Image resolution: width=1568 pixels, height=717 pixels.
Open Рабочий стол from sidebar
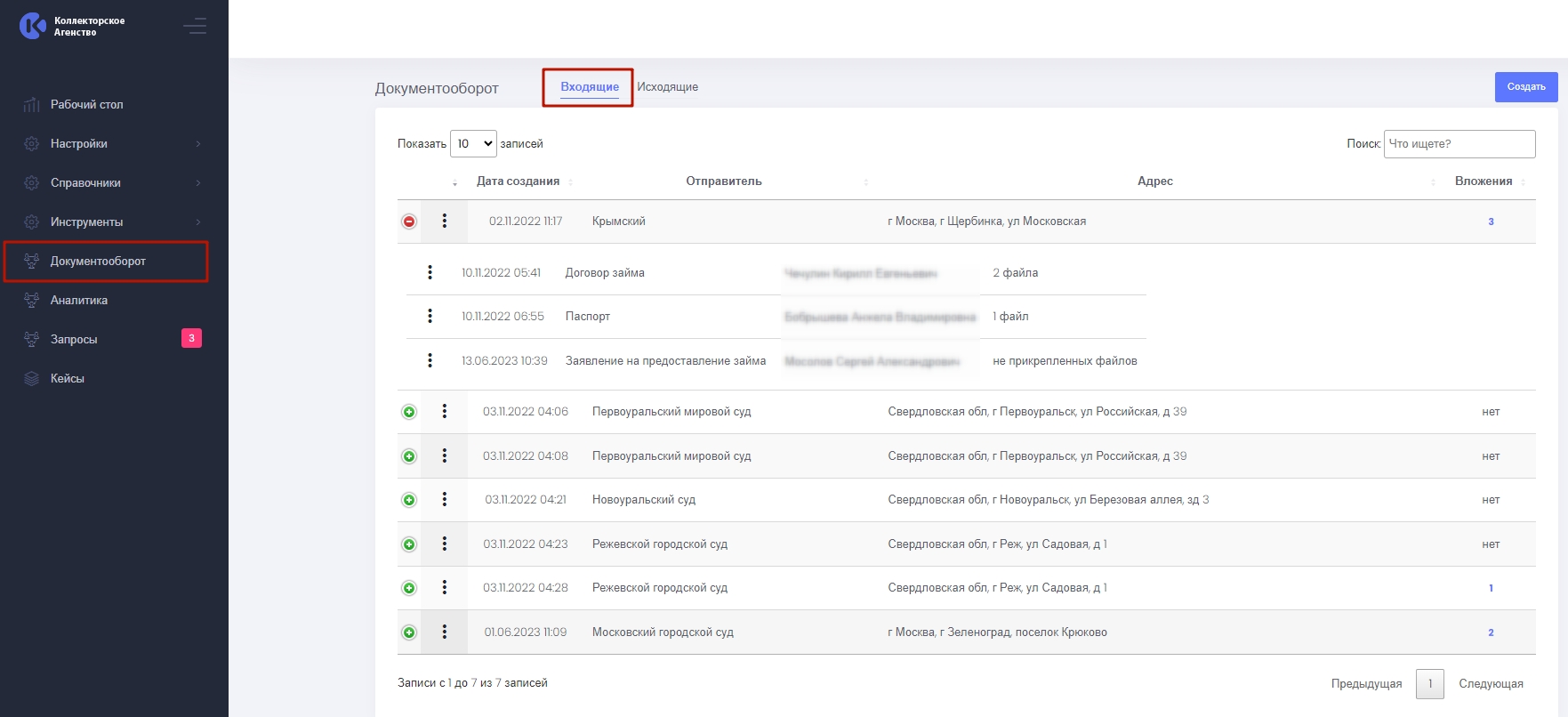point(86,105)
